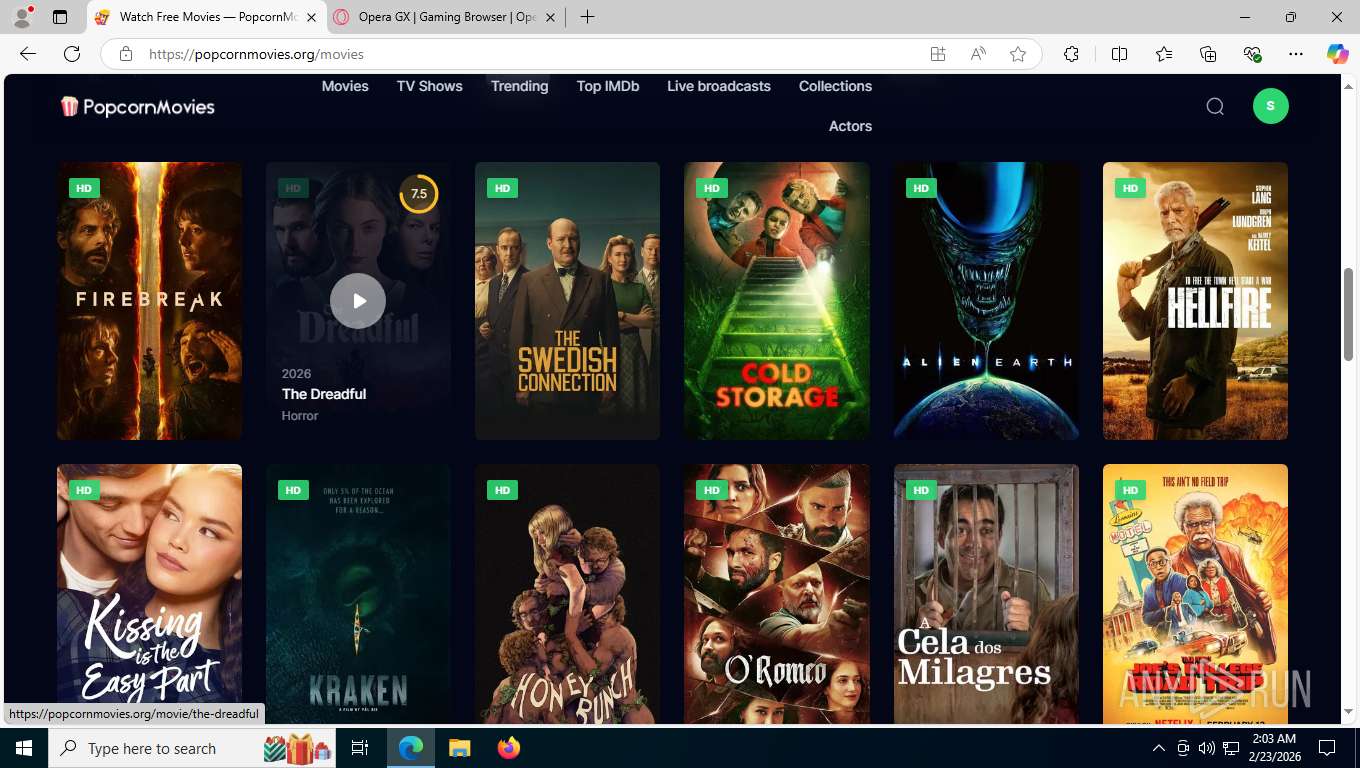Open the Alien Earth poster
Image resolution: width=1360 pixels, height=768 pixels.
coord(986,301)
